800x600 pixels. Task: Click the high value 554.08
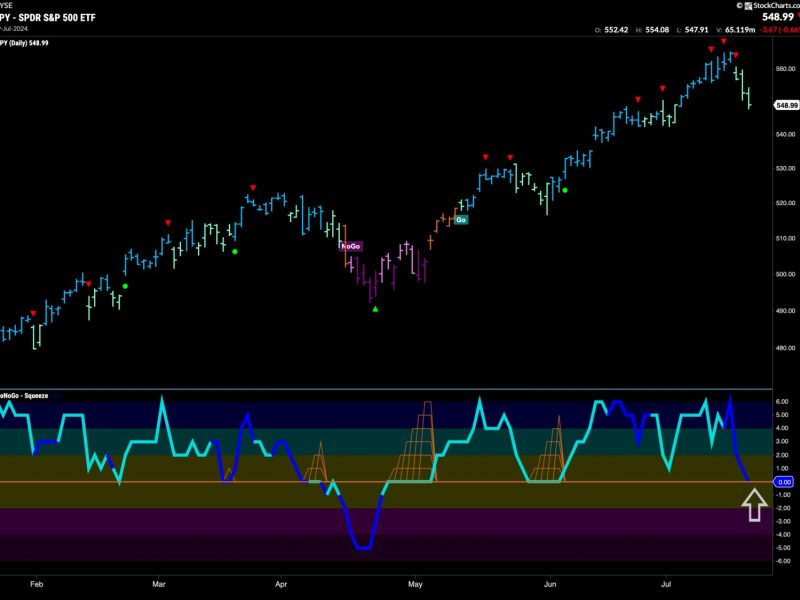[x=657, y=30]
